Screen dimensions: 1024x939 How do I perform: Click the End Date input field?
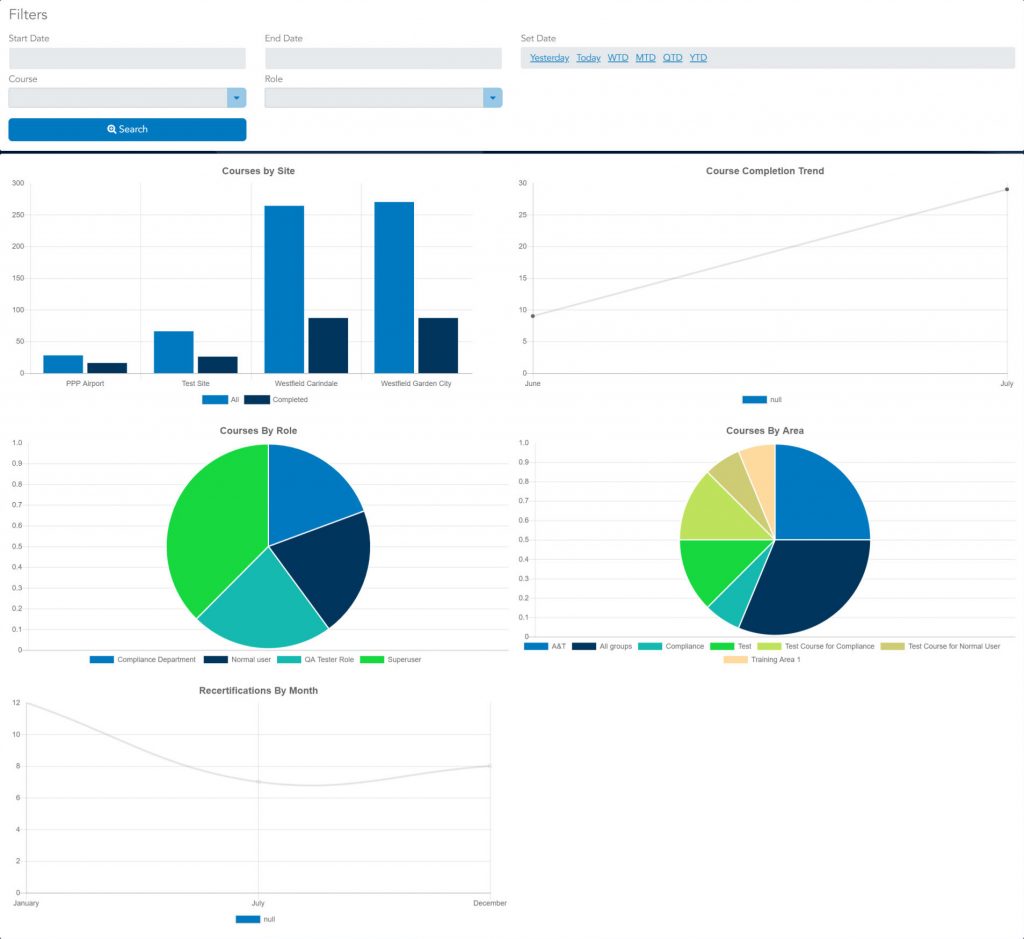coord(383,59)
